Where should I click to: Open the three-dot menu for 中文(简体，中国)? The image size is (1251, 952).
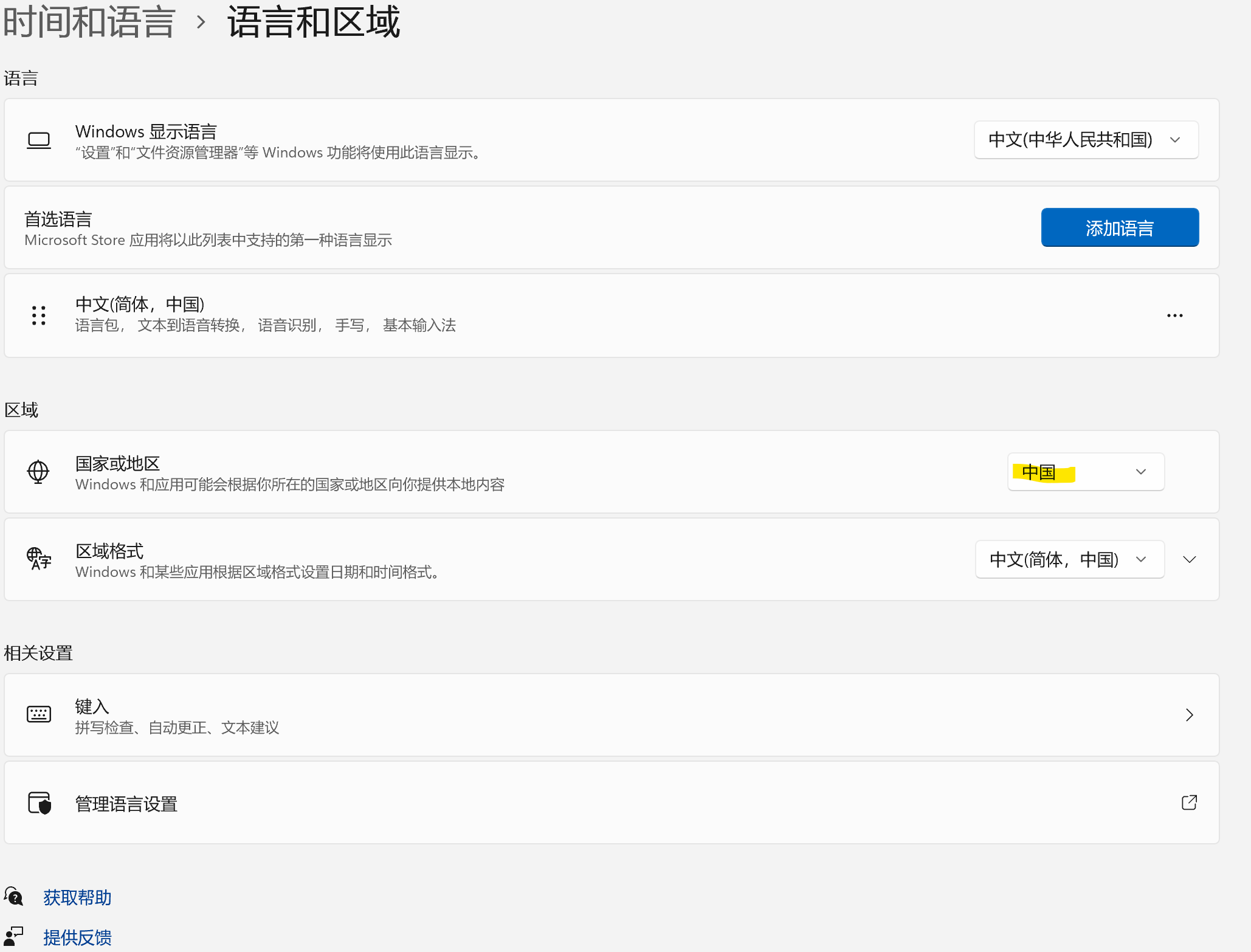1174,316
